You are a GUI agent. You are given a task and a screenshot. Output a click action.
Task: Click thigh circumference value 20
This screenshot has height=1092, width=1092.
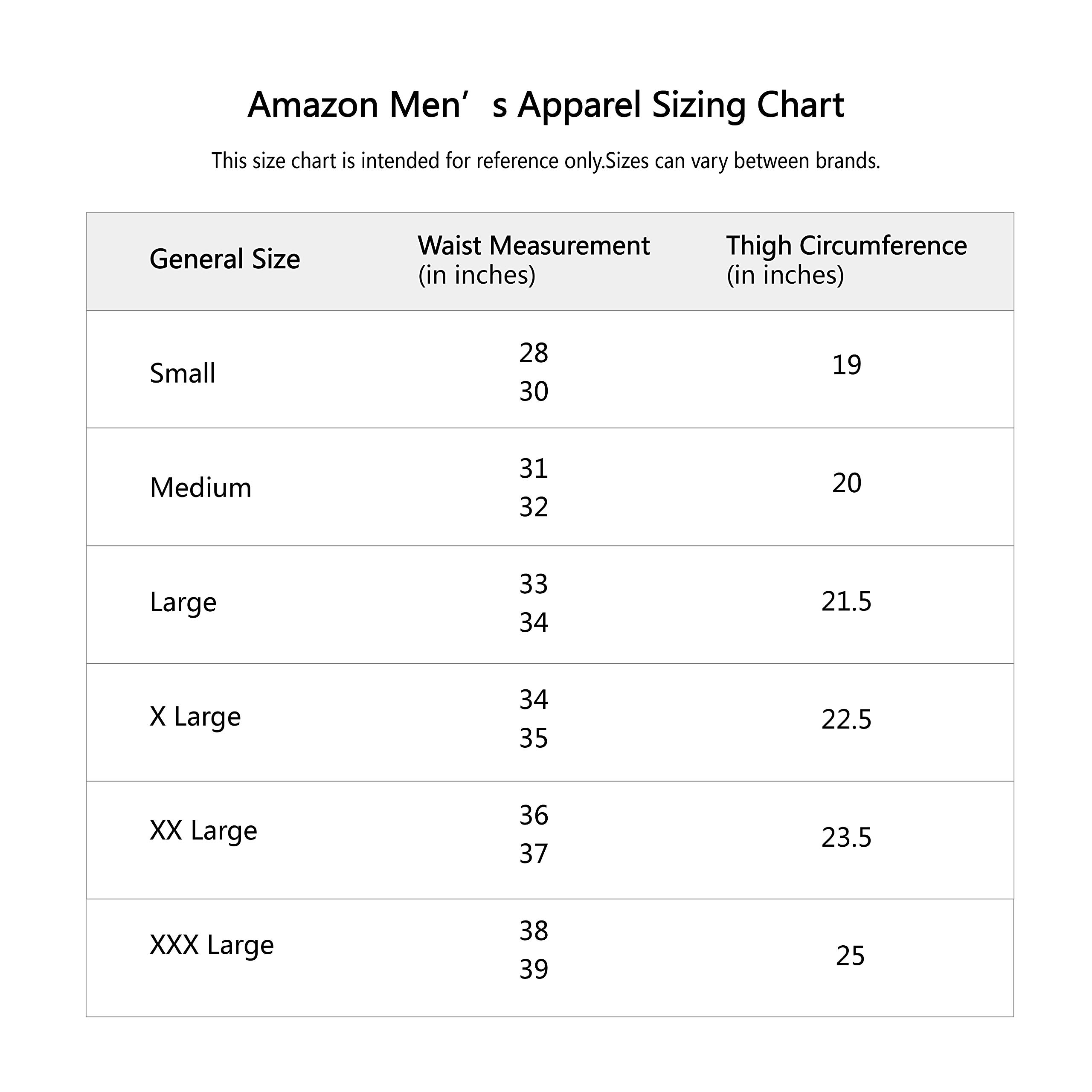click(x=846, y=483)
